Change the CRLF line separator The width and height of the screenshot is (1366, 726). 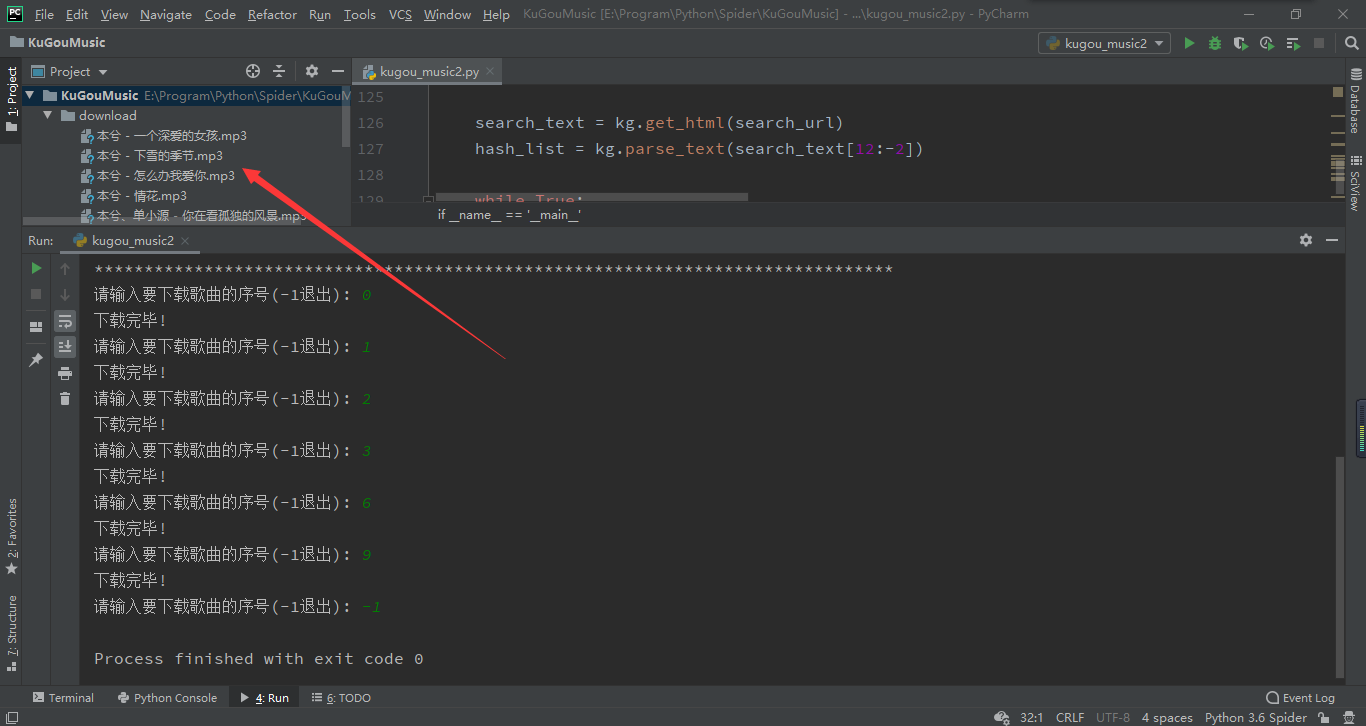1069,717
